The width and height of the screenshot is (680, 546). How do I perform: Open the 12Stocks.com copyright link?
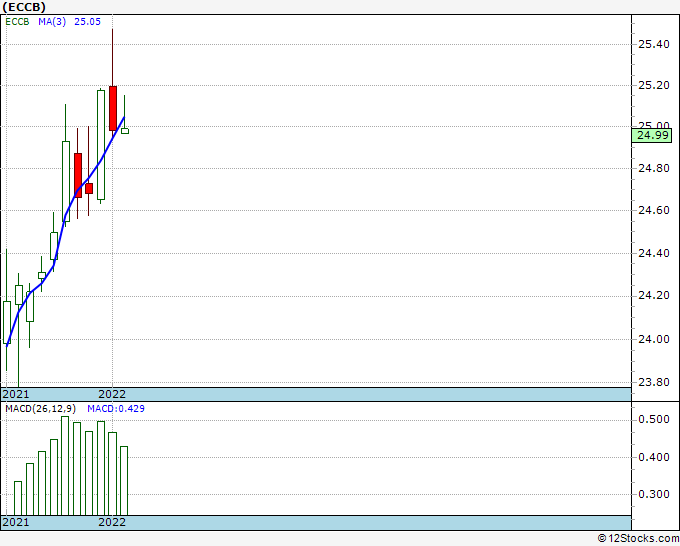[638, 538]
